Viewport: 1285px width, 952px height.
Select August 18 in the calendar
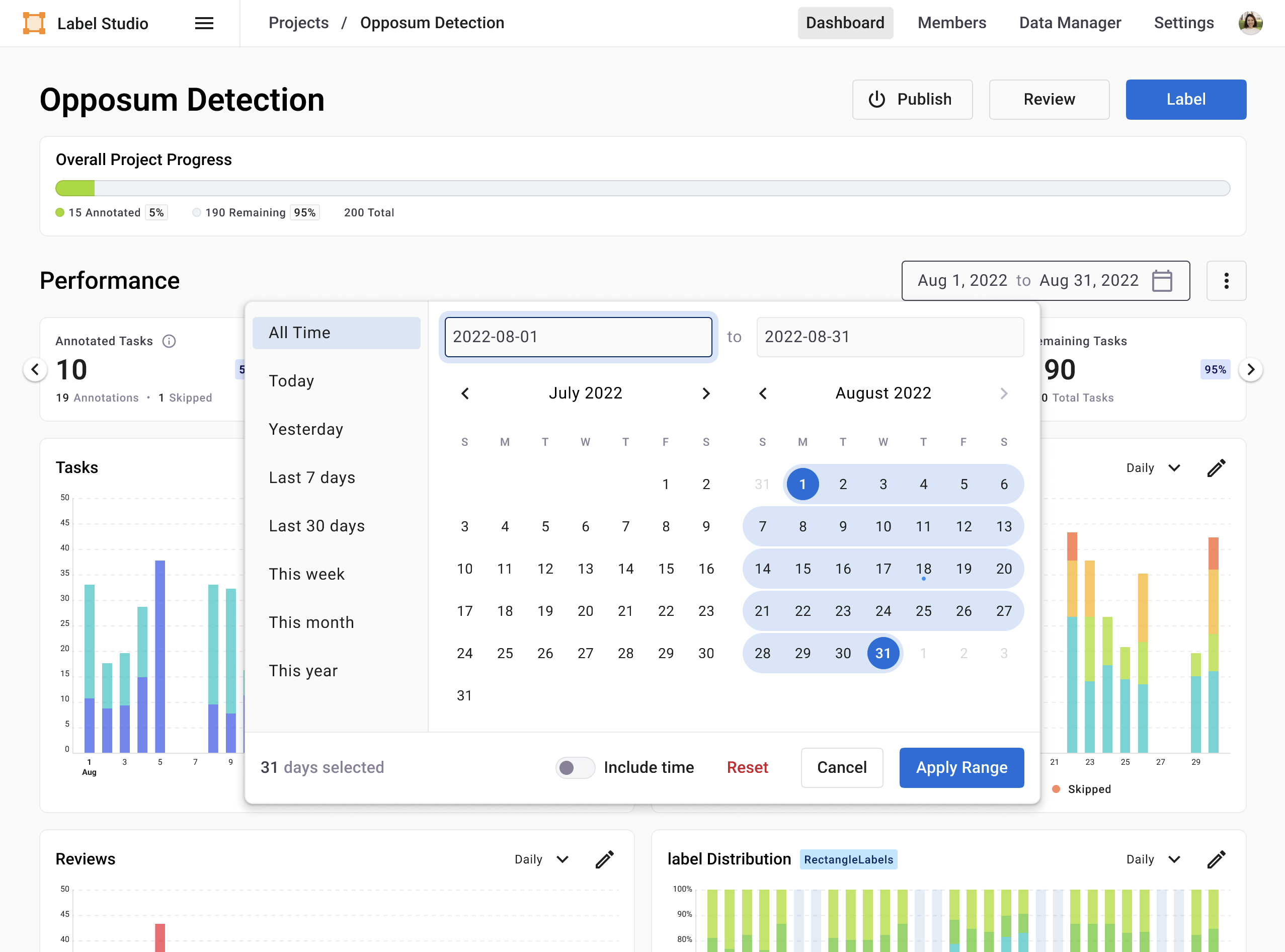pyautogui.click(x=923, y=569)
